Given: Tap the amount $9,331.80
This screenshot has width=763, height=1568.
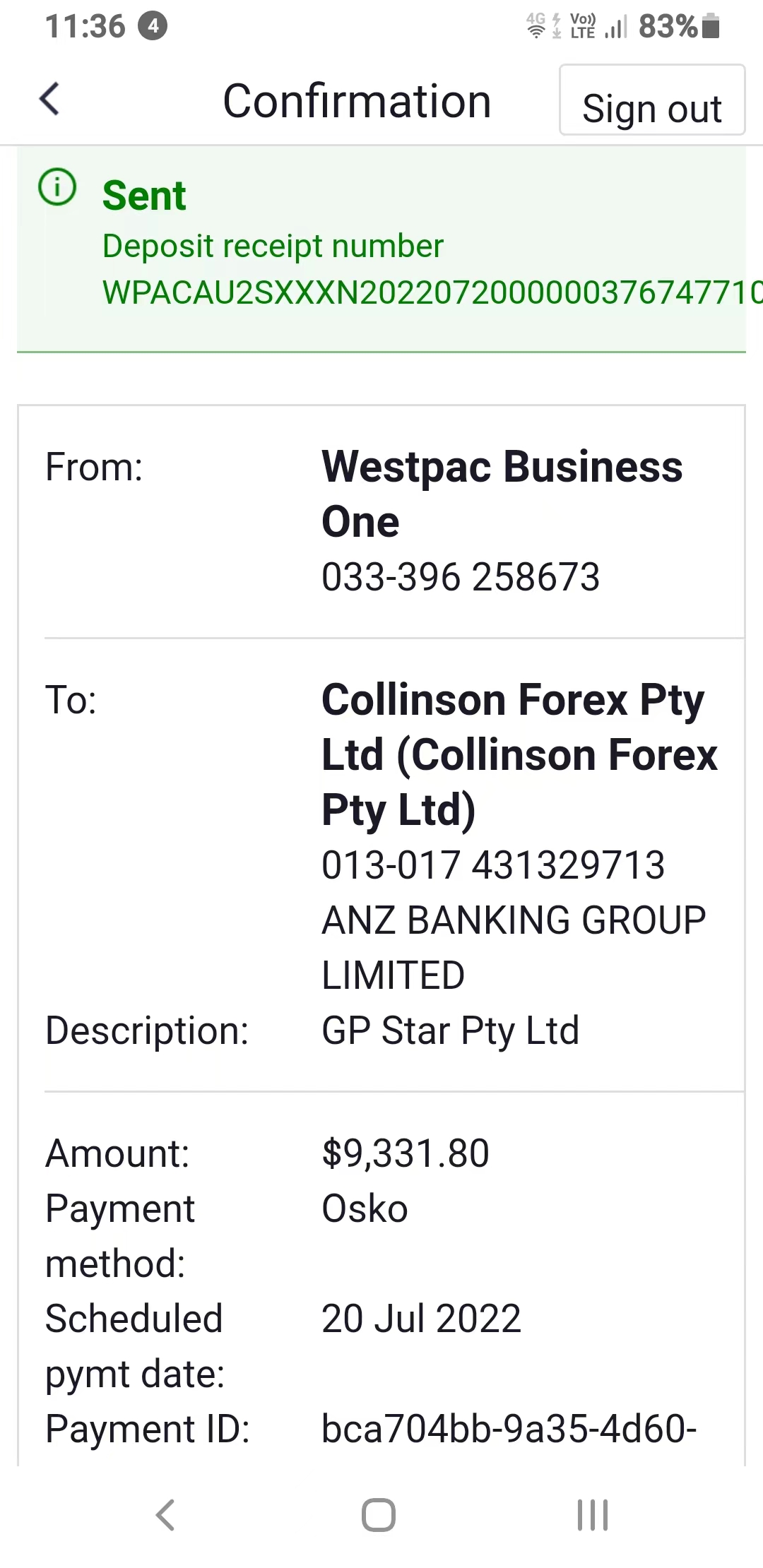Looking at the screenshot, I should (406, 1153).
